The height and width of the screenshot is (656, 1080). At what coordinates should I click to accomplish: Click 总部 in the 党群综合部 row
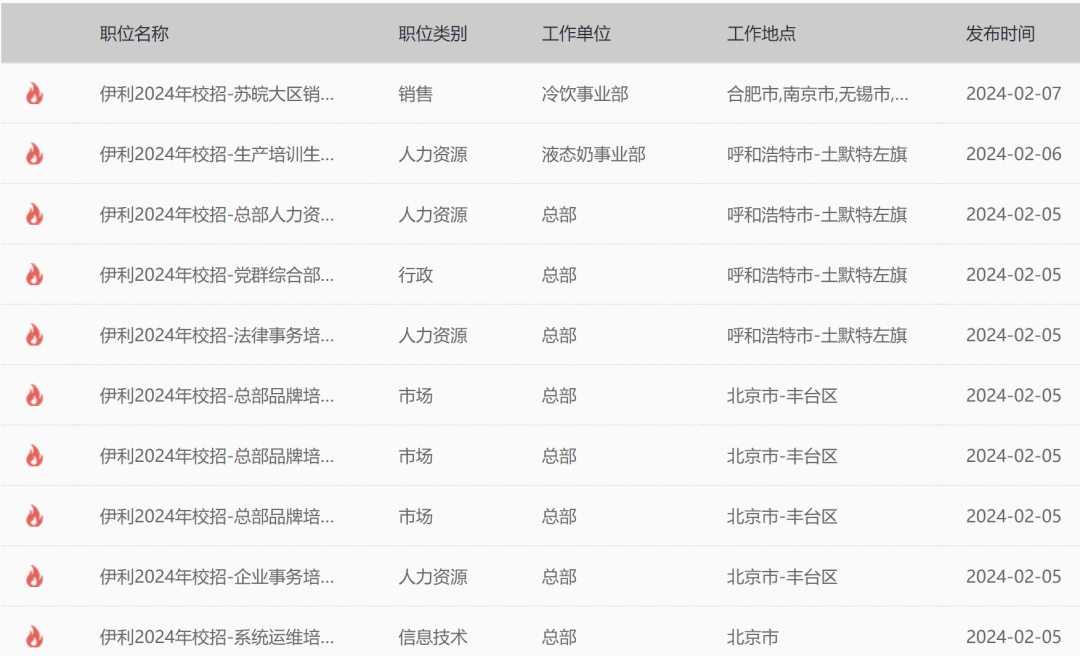click(559, 275)
